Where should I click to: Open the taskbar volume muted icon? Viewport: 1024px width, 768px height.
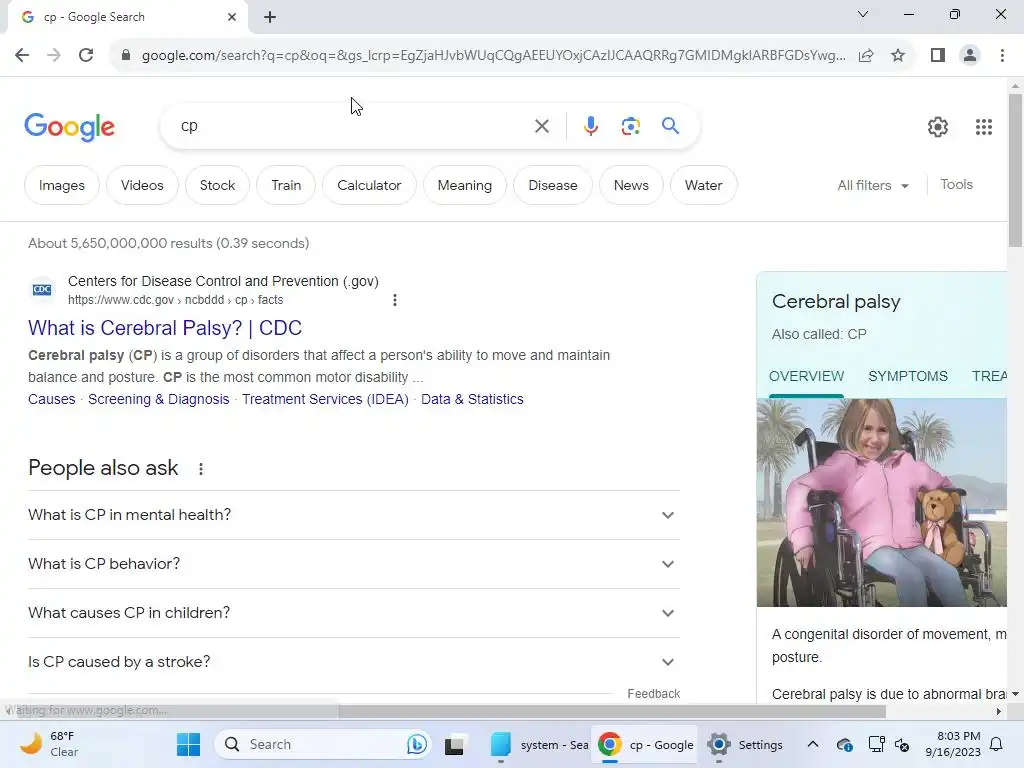click(x=903, y=744)
